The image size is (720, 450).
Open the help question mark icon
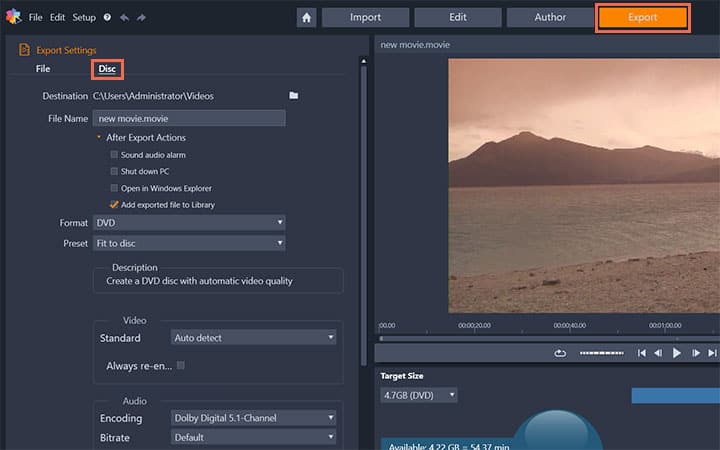[x=107, y=17]
